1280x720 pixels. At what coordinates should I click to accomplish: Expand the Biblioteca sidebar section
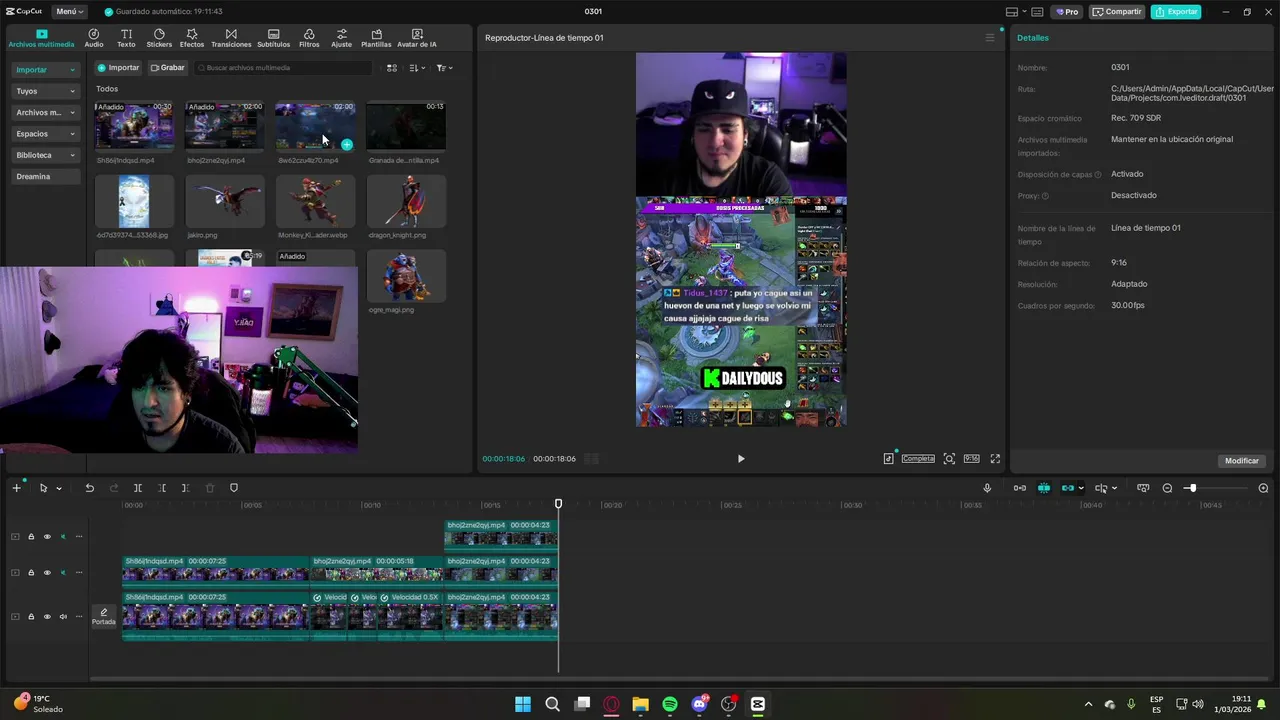click(46, 155)
